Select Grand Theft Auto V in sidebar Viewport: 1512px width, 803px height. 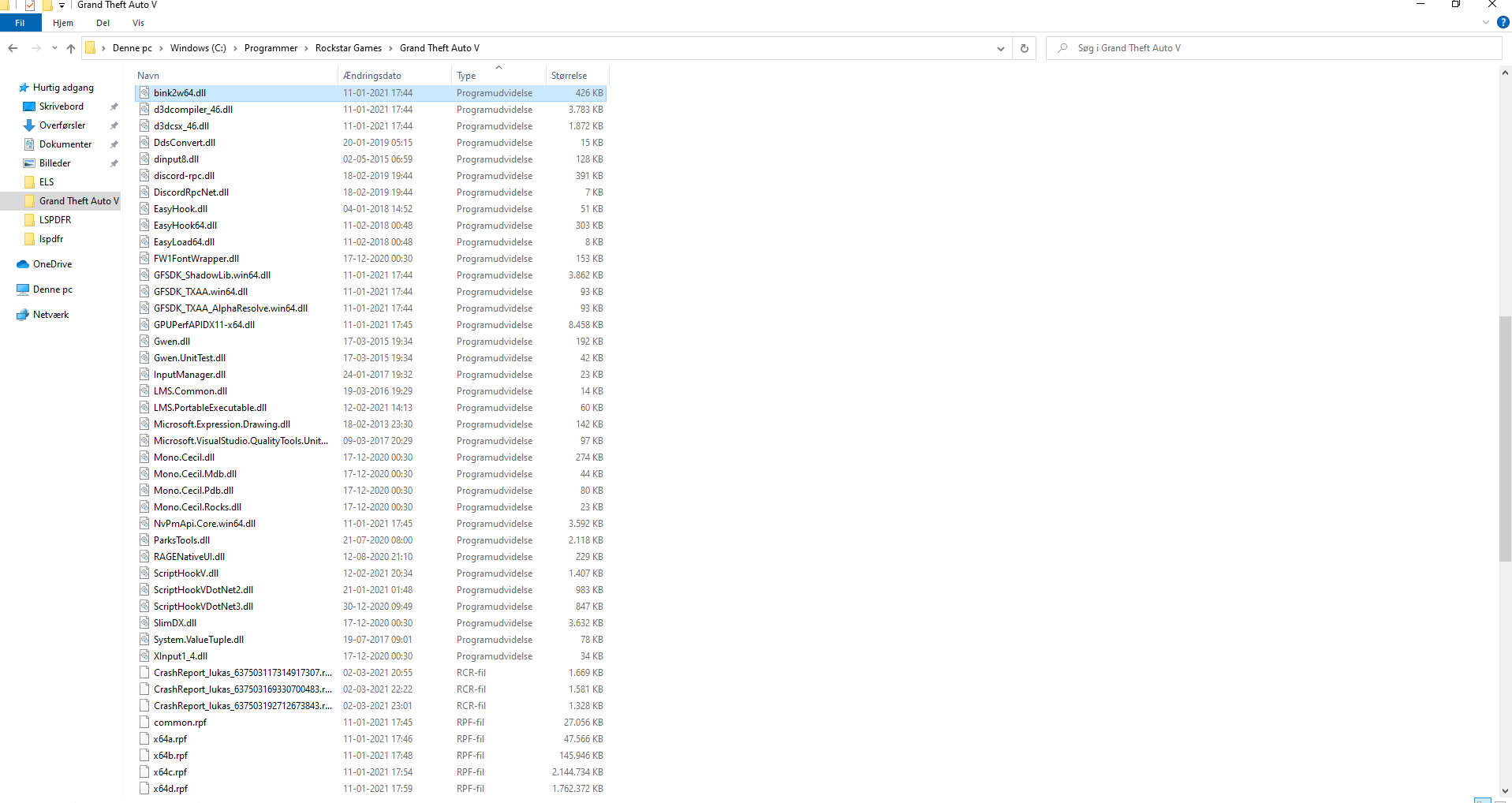(x=62, y=201)
